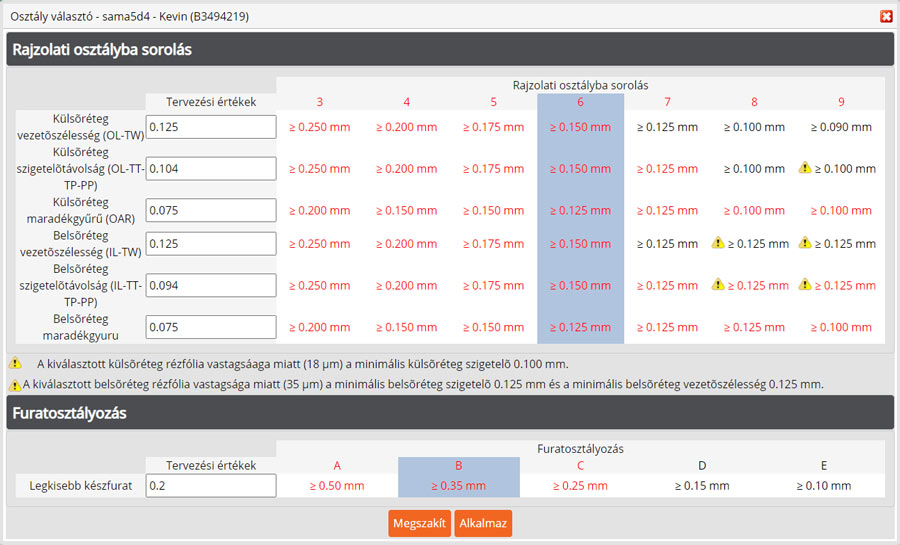Choose drill class D header
The width and height of the screenshot is (900, 545).
tap(701, 465)
